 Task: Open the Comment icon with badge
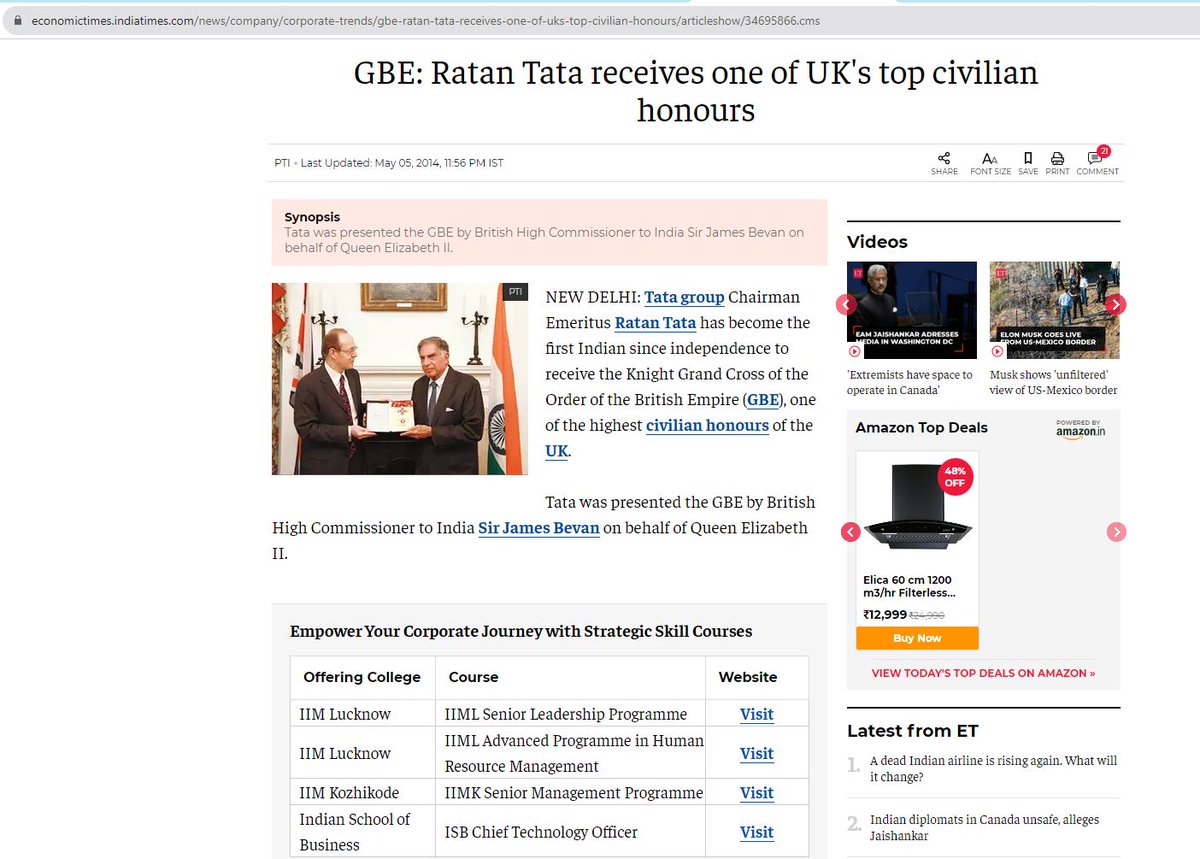1096,157
